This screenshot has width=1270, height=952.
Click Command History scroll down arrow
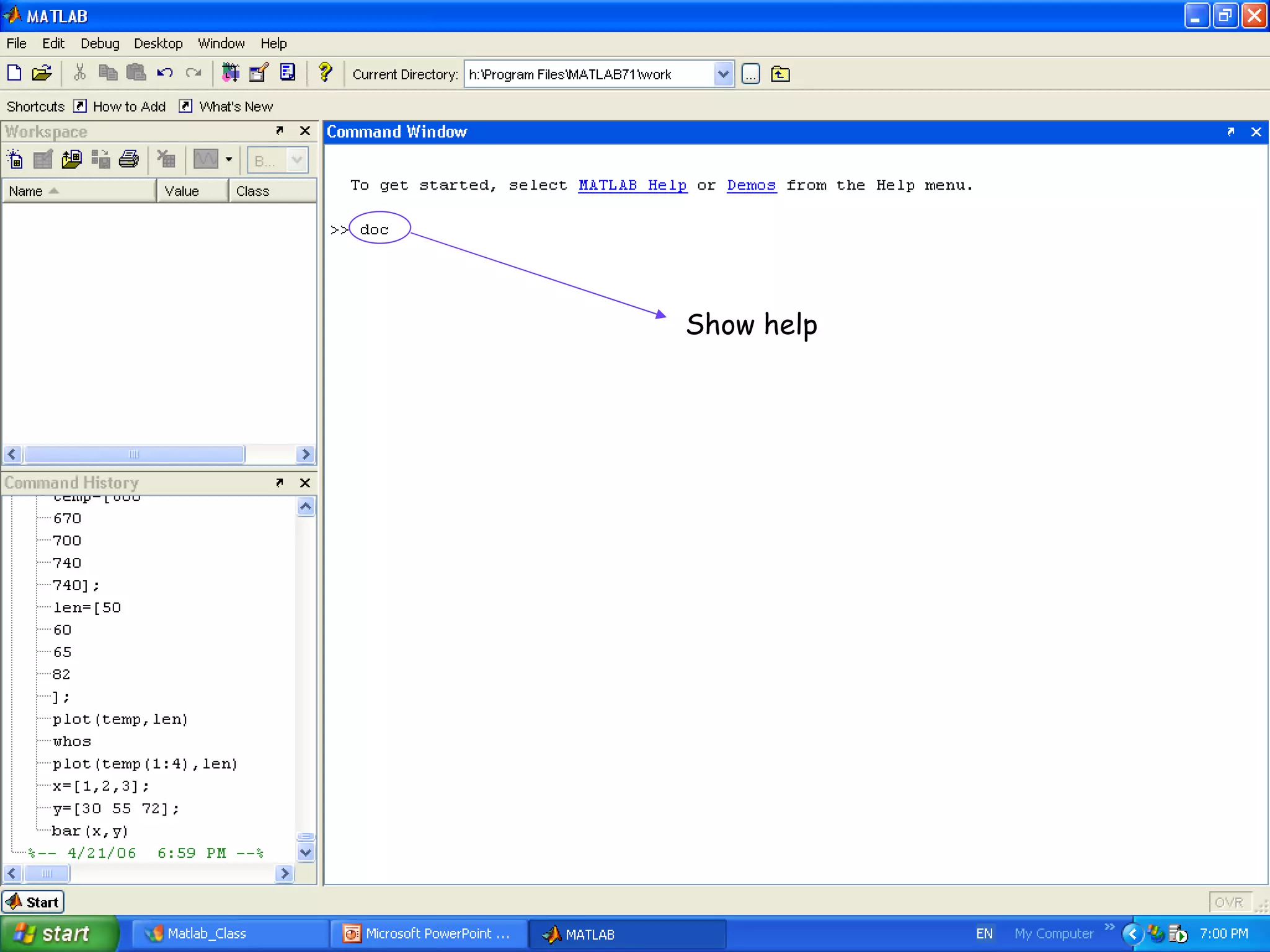[x=306, y=852]
